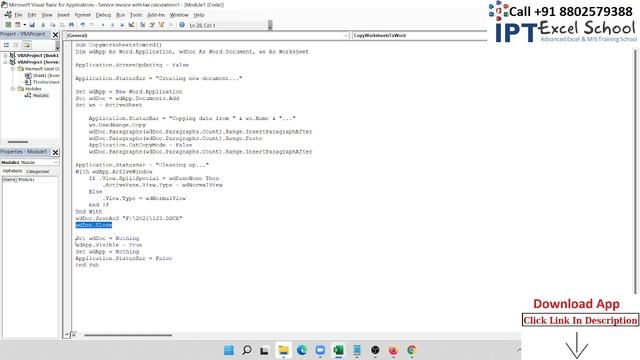Click the Cut toolbar icon
Image resolution: width=640 pixels, height=360 pixels.
click(x=43, y=25)
